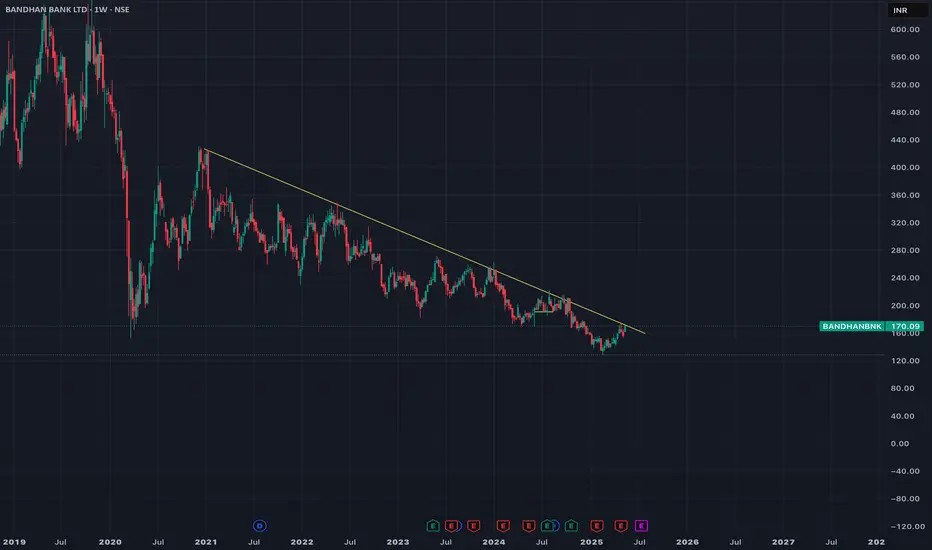Click the BANDHANBNK 170.09 price label
Screen dimensions: 932x550
871,326
